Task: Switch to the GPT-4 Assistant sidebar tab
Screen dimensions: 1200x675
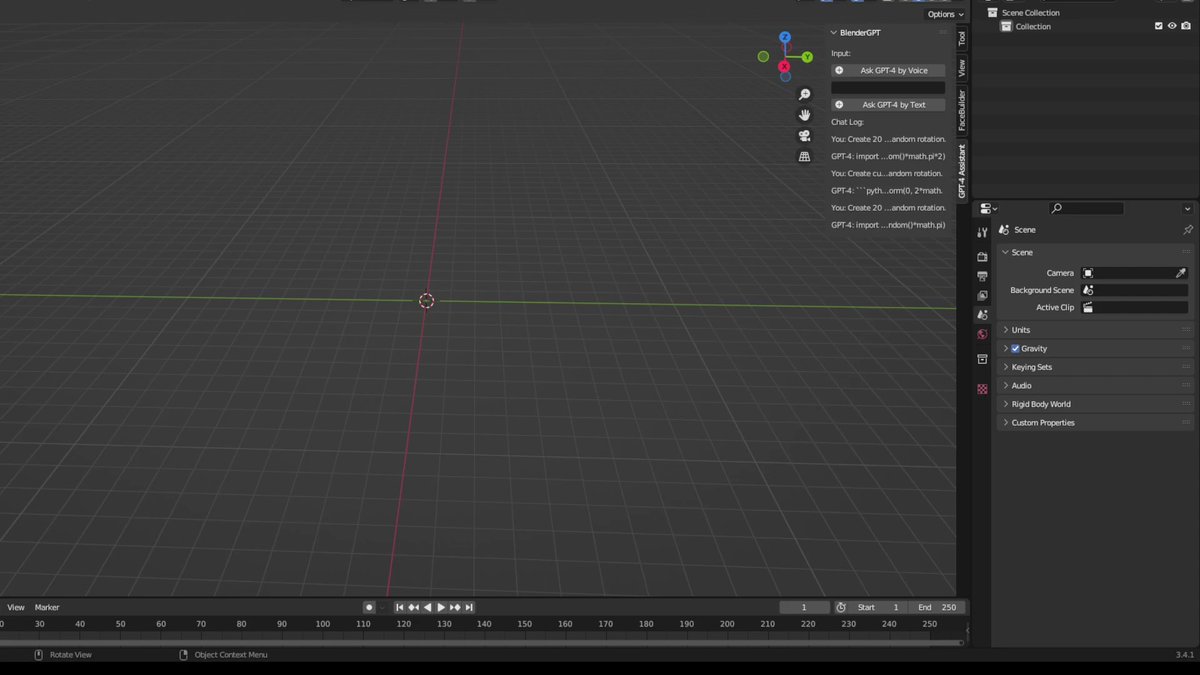Action: pyautogui.click(x=962, y=171)
